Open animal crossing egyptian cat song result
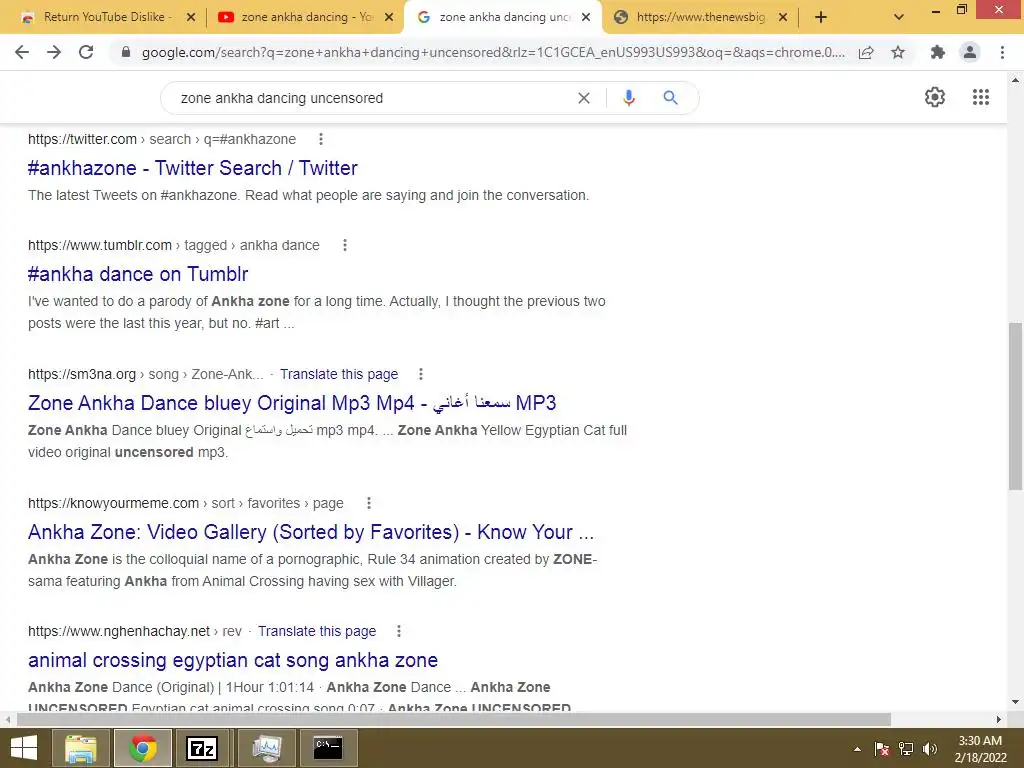The width and height of the screenshot is (1024, 768). [232, 660]
